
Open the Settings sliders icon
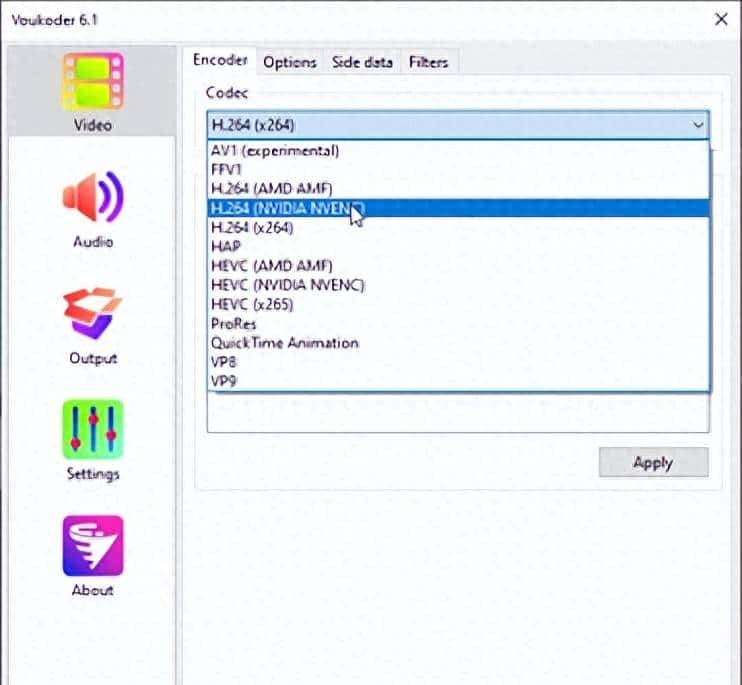93,429
